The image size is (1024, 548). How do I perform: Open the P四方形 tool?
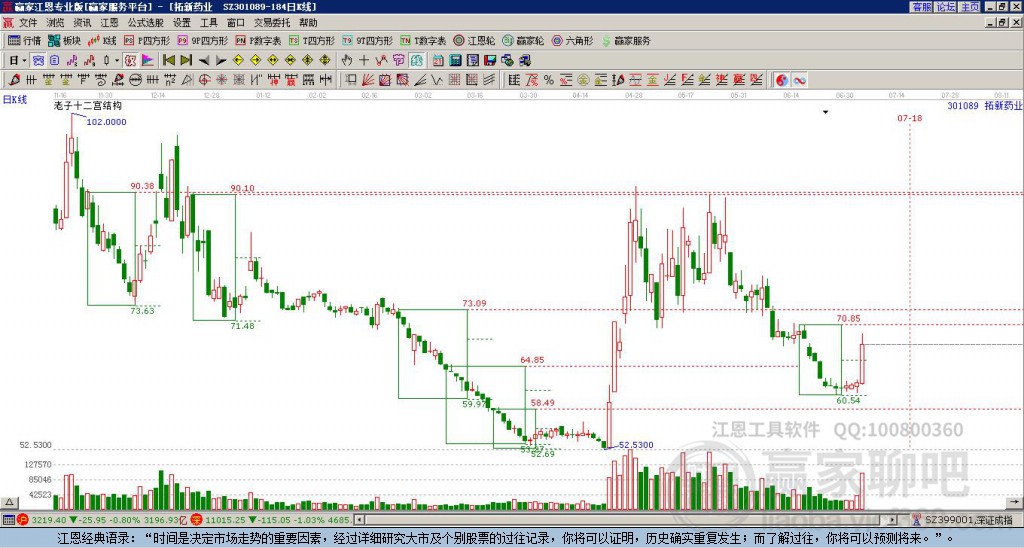point(147,40)
